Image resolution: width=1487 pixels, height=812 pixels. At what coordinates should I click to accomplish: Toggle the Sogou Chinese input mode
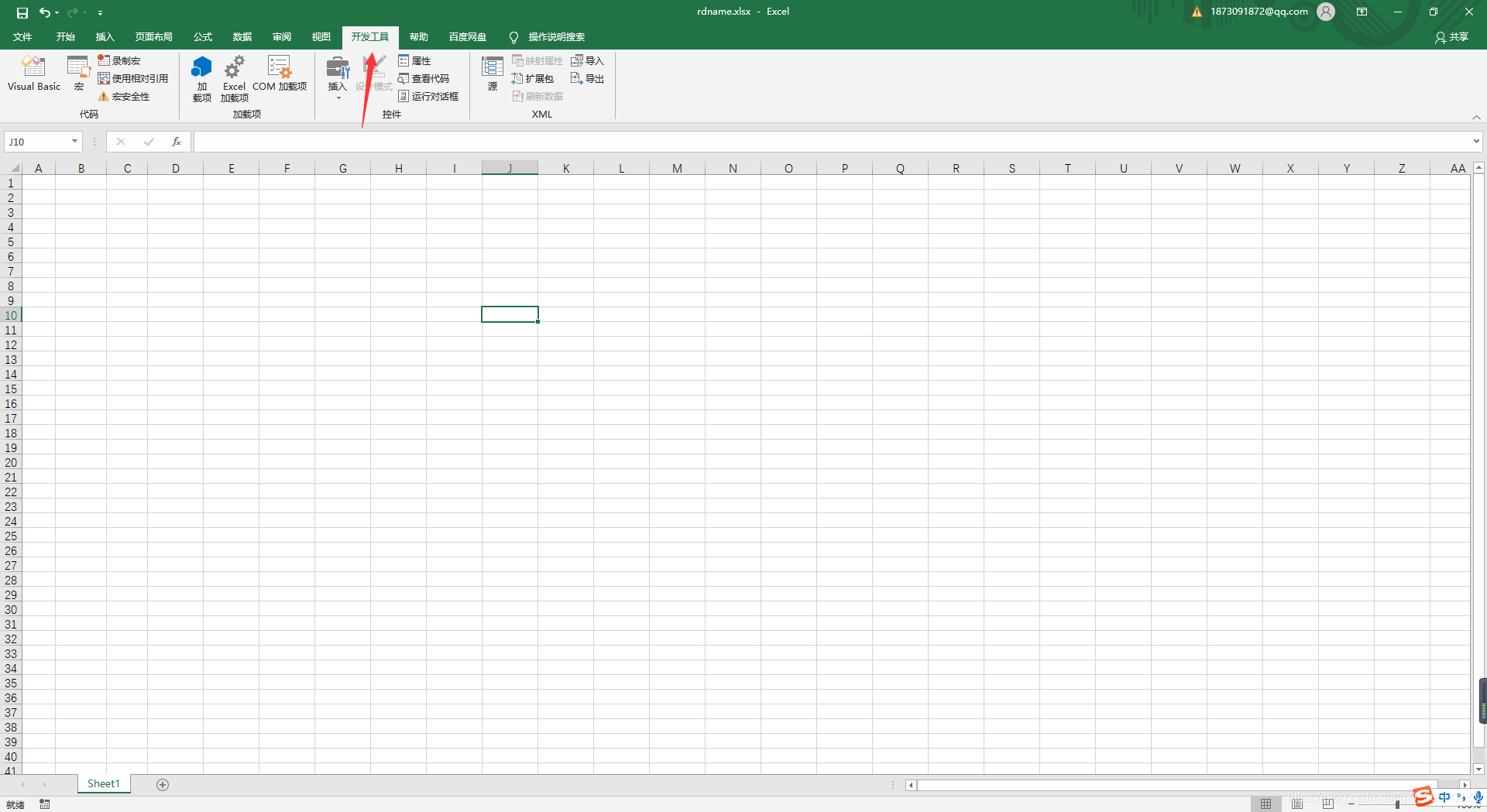pyautogui.click(x=1445, y=797)
